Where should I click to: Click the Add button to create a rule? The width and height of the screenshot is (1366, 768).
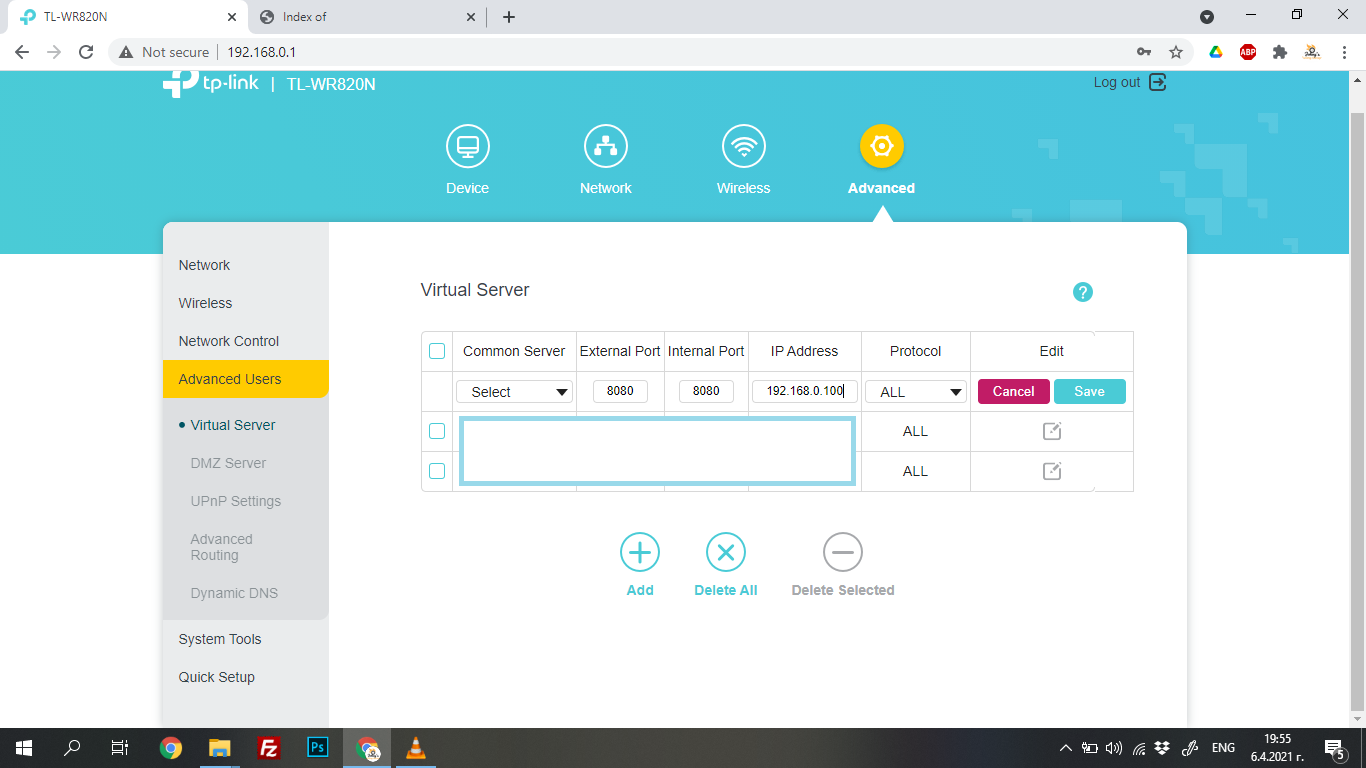point(639,551)
